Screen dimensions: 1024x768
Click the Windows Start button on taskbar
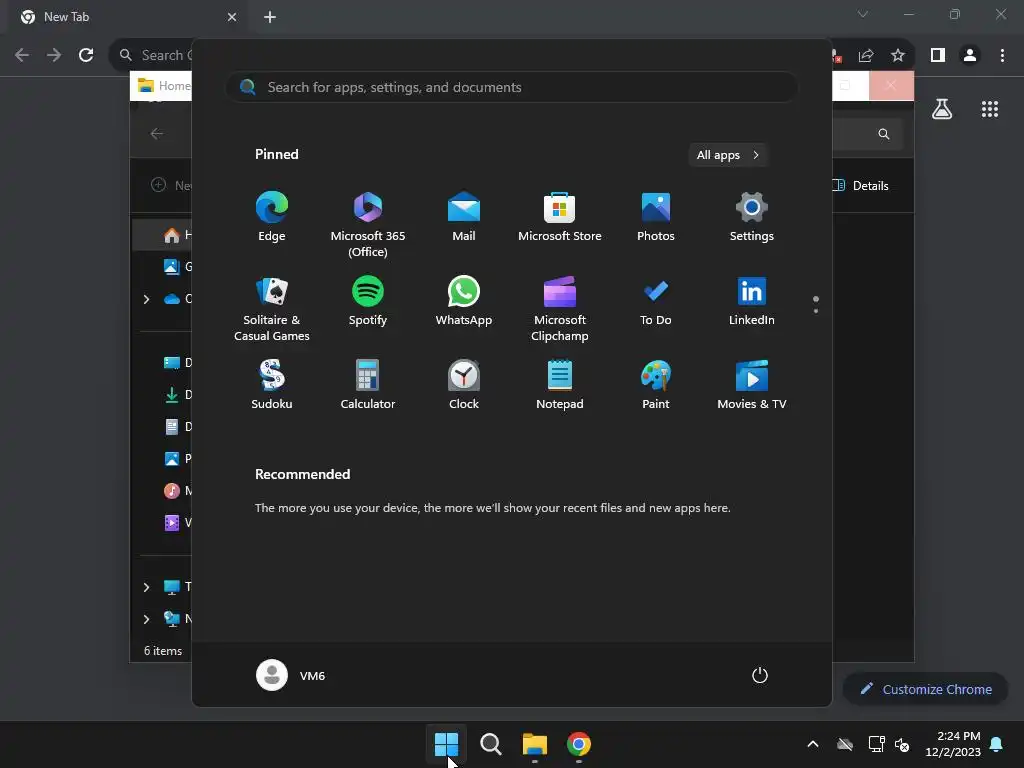[x=447, y=744]
